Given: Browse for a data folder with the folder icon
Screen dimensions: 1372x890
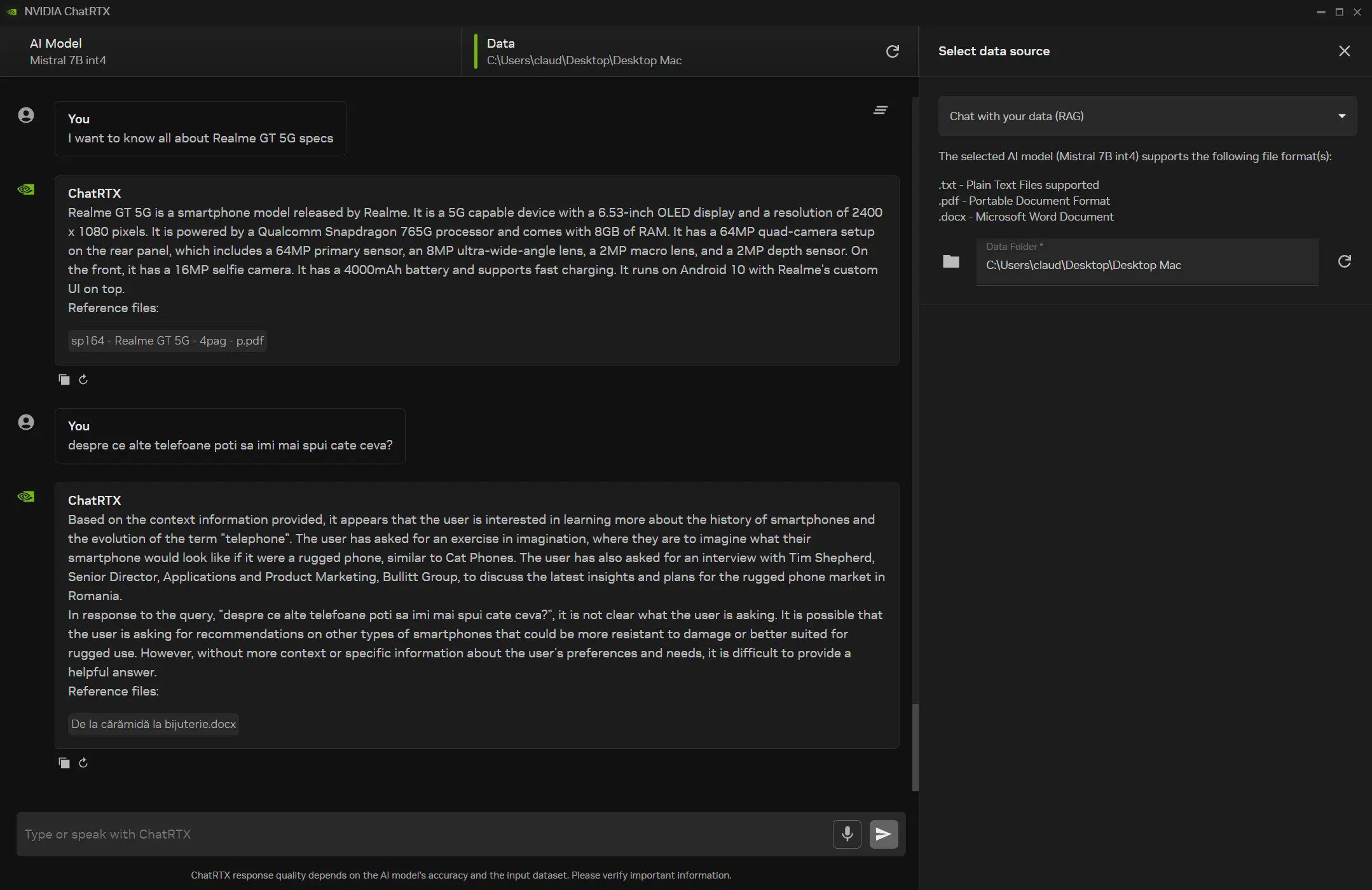Looking at the screenshot, I should point(950,261).
